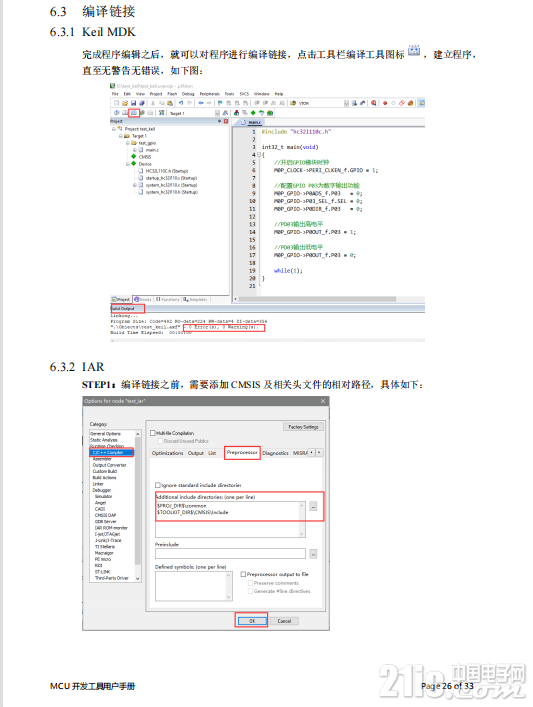This screenshot has height=707, width=533.
Task: Select C/C++ Compiler in Category list
Action: (x=111, y=452)
